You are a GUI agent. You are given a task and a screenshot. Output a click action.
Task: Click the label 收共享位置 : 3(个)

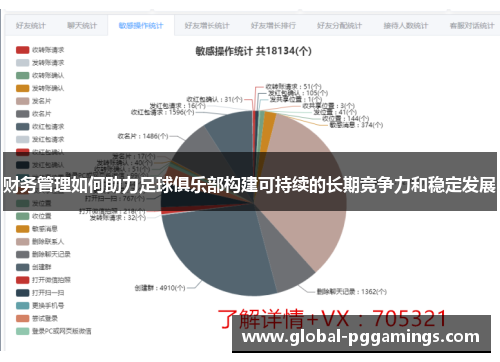click(329, 106)
